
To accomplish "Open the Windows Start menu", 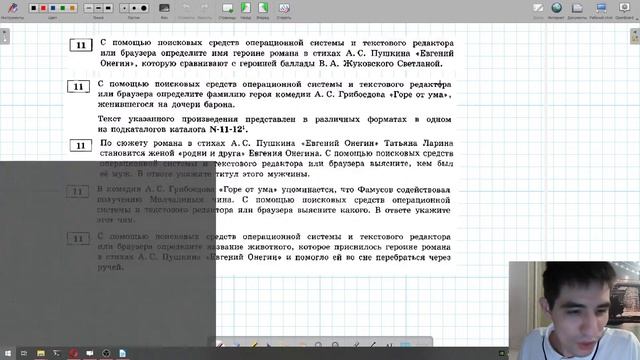I will [x=7, y=353].
